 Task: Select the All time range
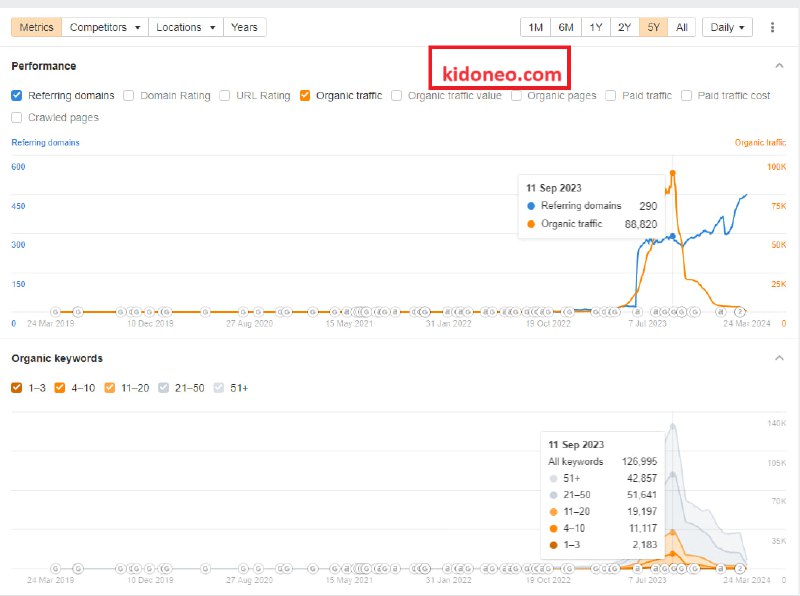tap(682, 27)
